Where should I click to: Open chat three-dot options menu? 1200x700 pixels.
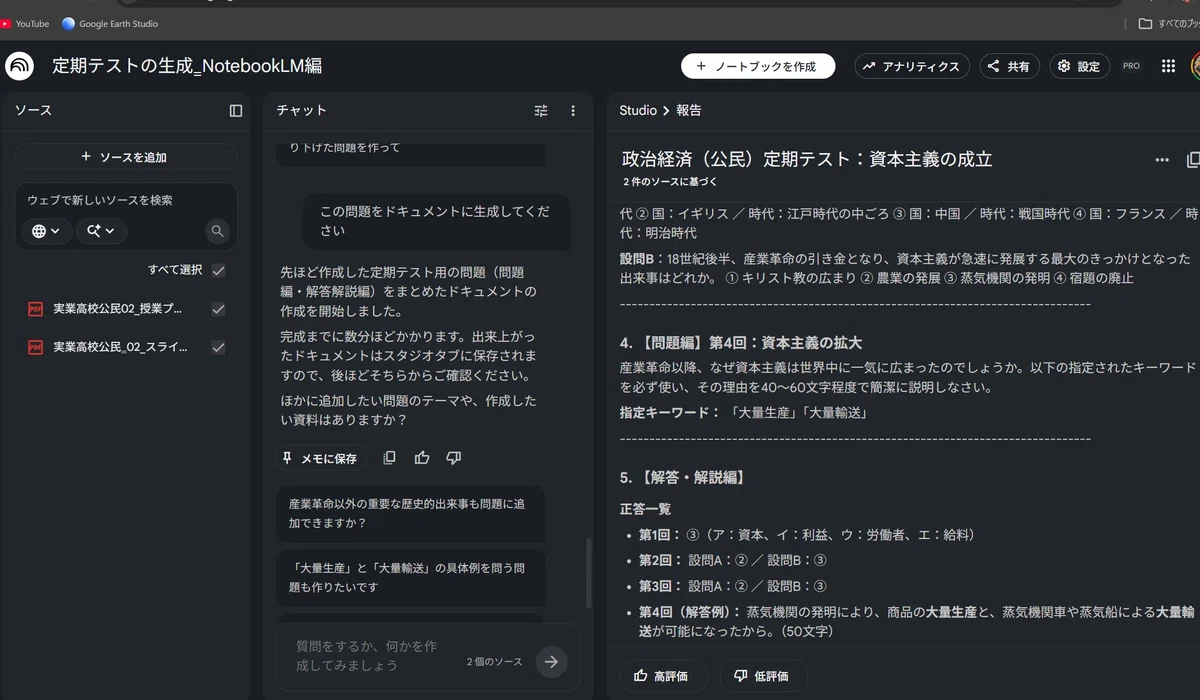(573, 110)
